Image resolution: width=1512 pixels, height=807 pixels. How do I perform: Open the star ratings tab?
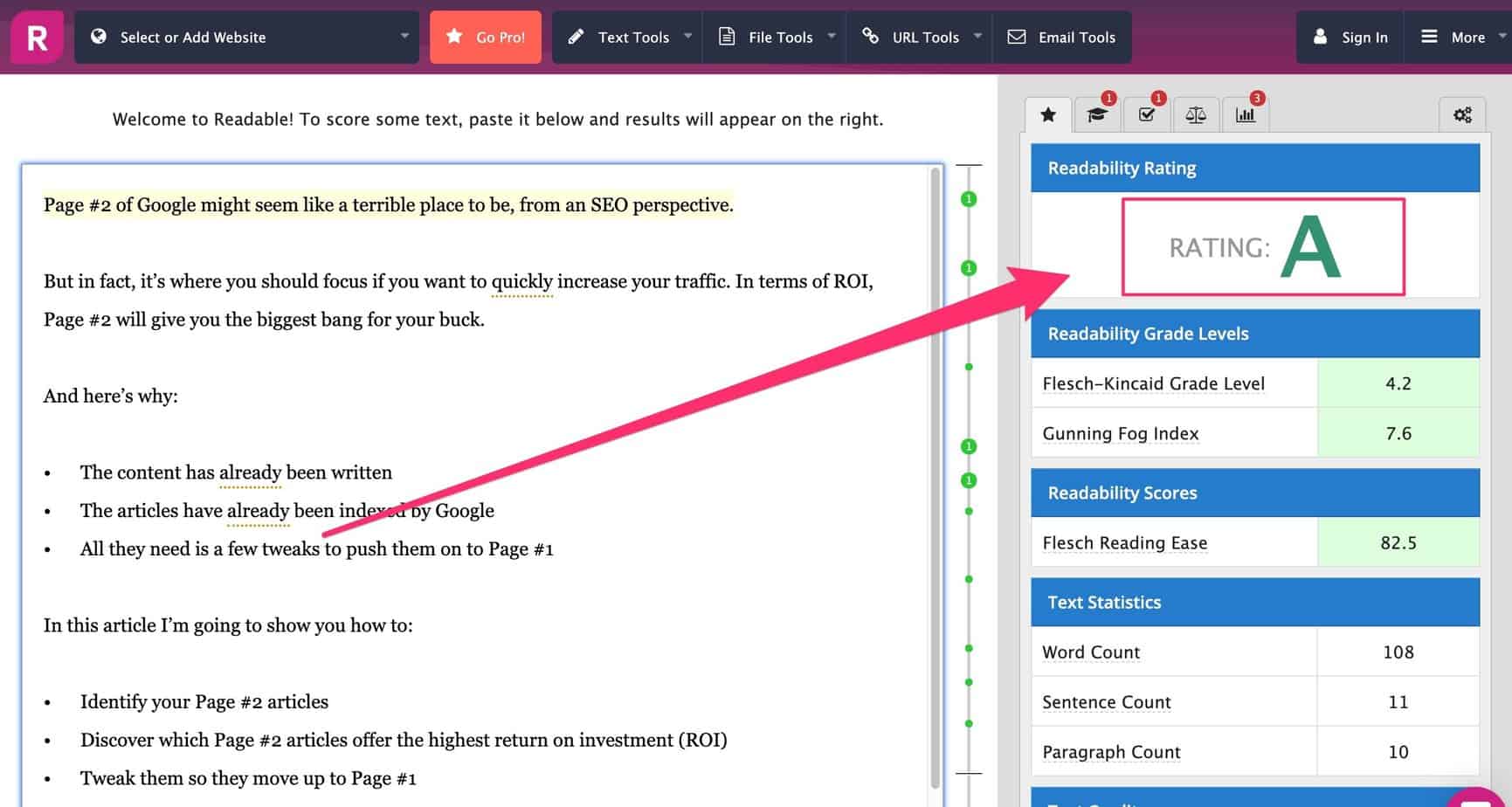[1048, 114]
